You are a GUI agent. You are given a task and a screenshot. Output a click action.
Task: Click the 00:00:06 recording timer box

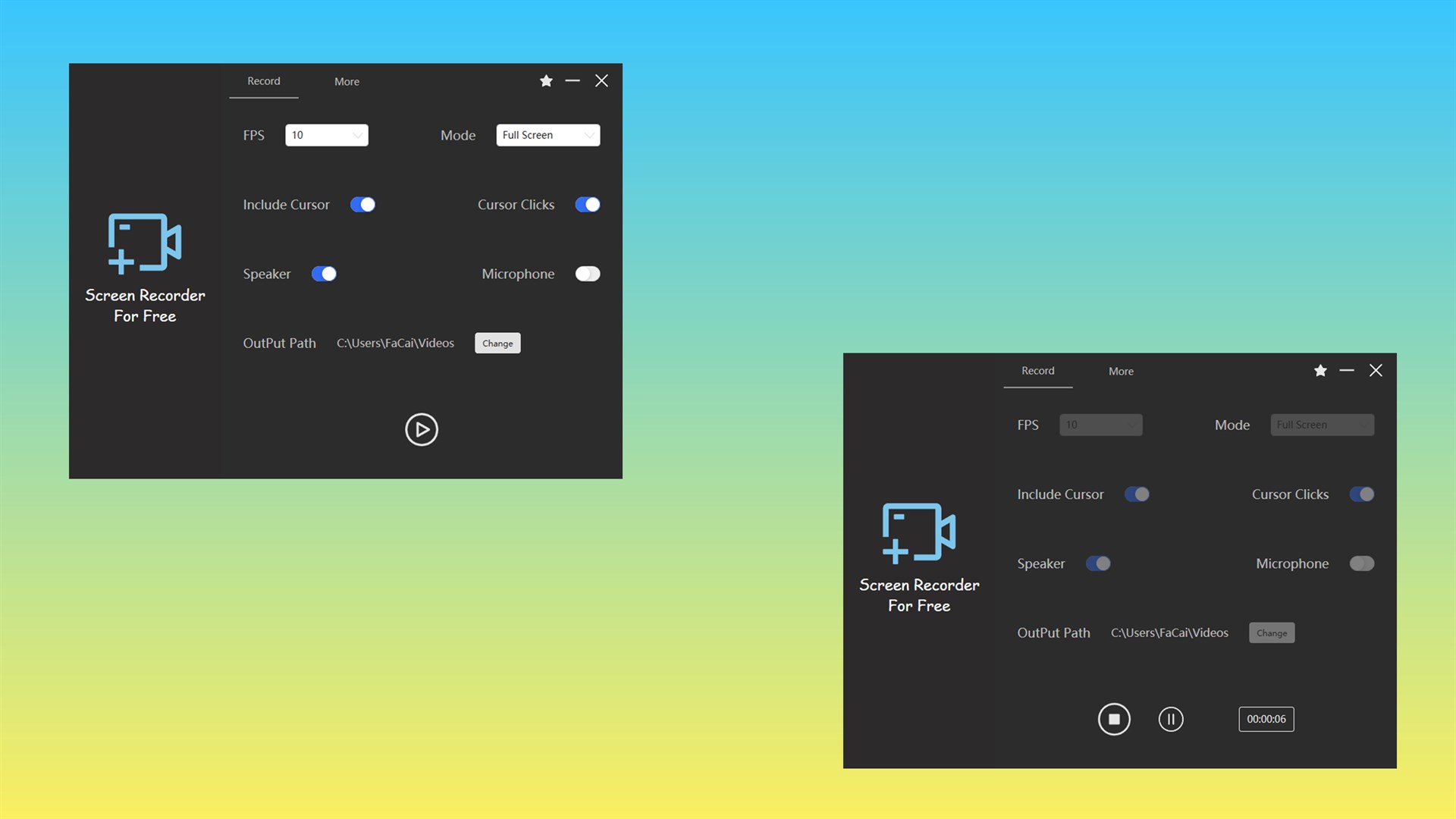(x=1266, y=719)
